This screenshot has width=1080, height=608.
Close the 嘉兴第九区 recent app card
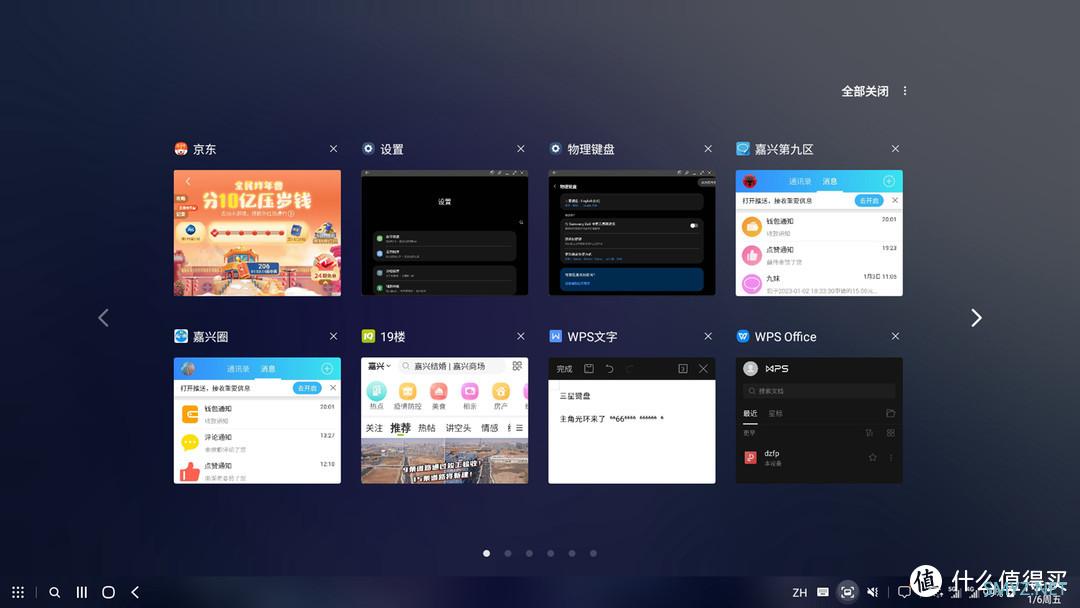pyautogui.click(x=895, y=149)
